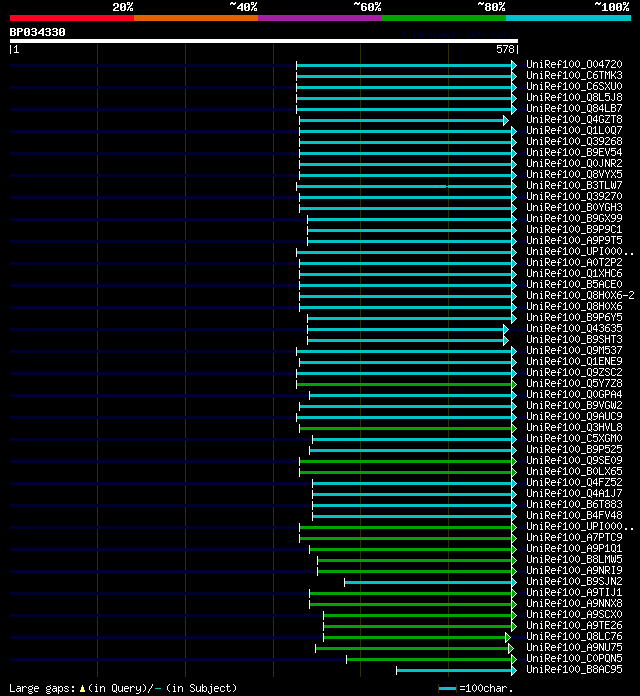Click the green UniRef100_Q3HVL8 alignment bar

(x=406, y=428)
